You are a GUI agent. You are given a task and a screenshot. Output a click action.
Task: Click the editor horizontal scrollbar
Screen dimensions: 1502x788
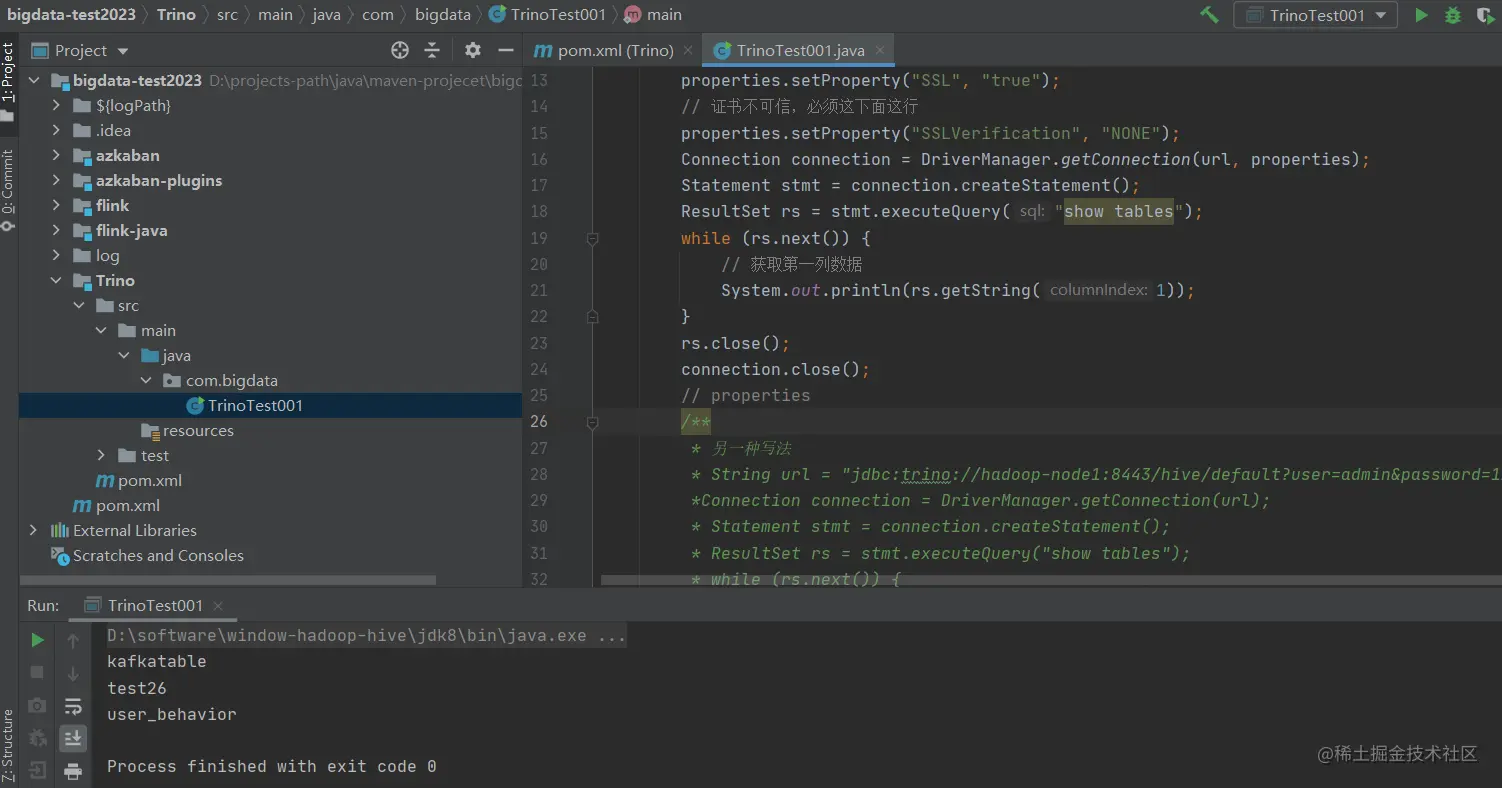tap(1050, 580)
